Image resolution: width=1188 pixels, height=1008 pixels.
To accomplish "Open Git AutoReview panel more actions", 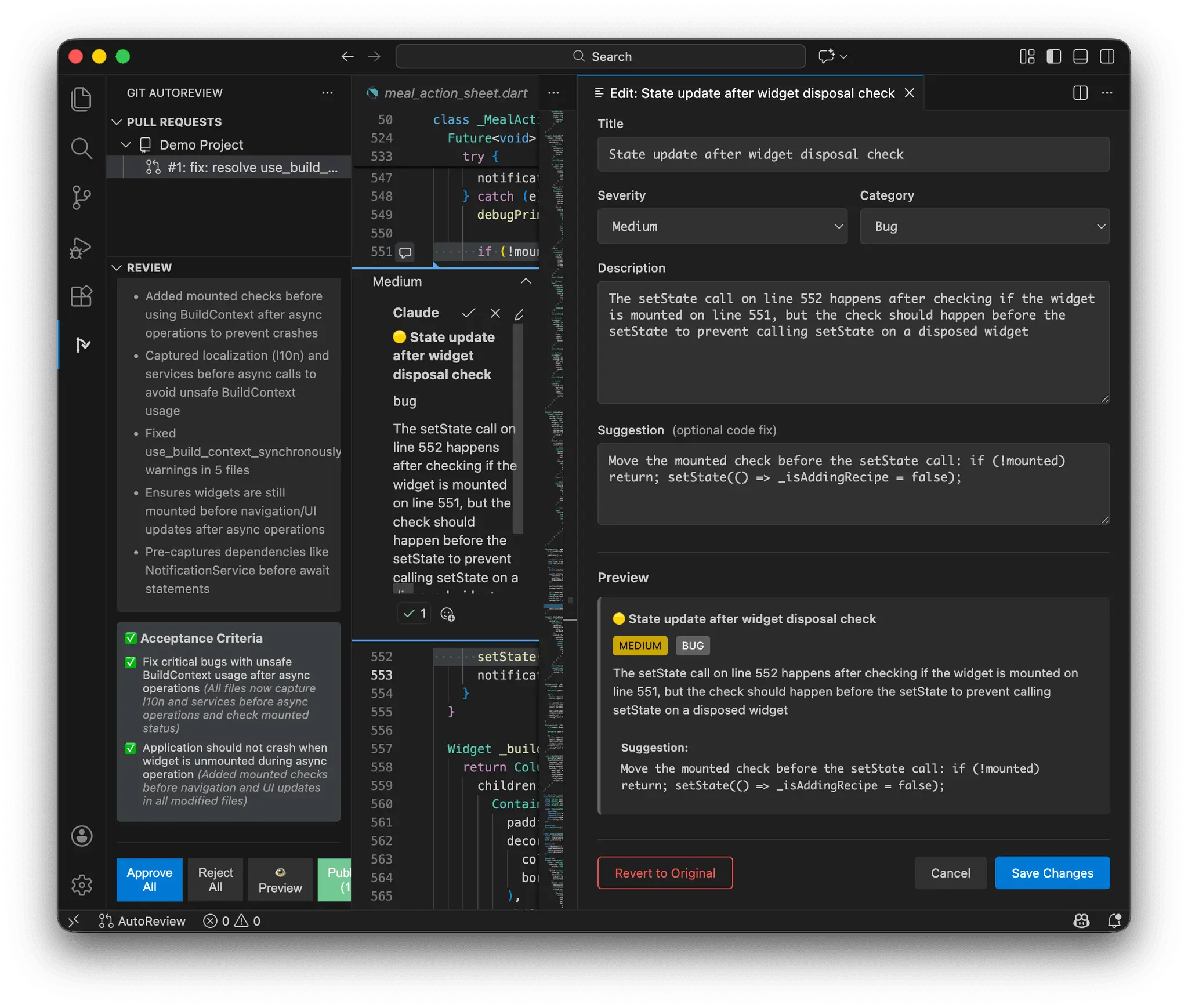I will pos(327,93).
